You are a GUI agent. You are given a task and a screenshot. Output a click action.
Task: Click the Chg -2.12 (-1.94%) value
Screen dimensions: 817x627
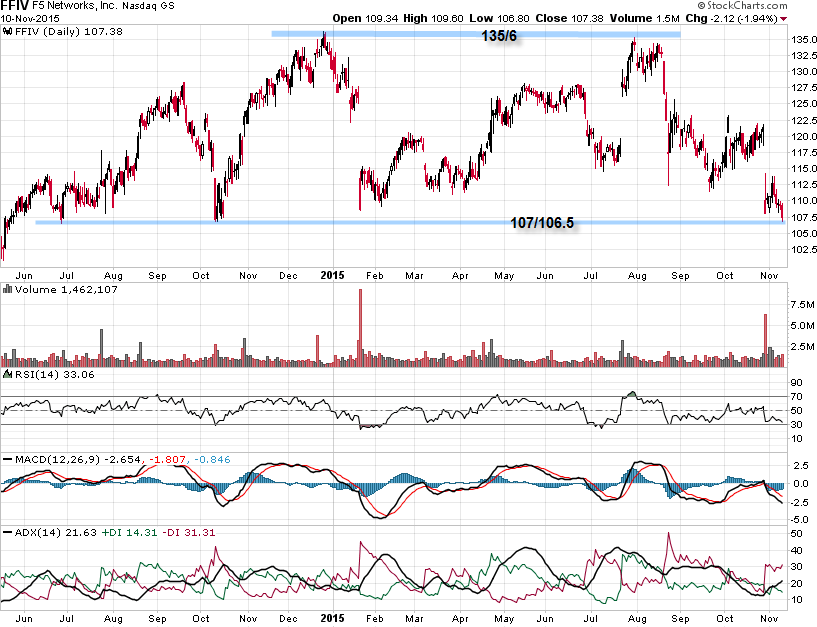[x=731, y=18]
